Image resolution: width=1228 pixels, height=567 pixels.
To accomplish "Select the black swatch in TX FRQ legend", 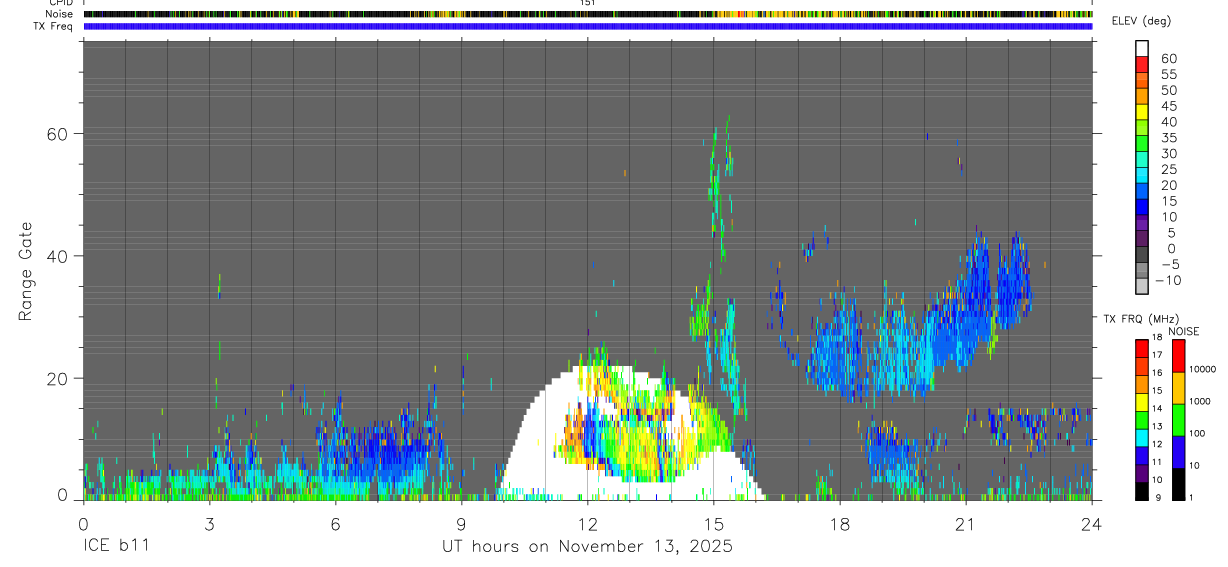I will tap(1142, 491).
